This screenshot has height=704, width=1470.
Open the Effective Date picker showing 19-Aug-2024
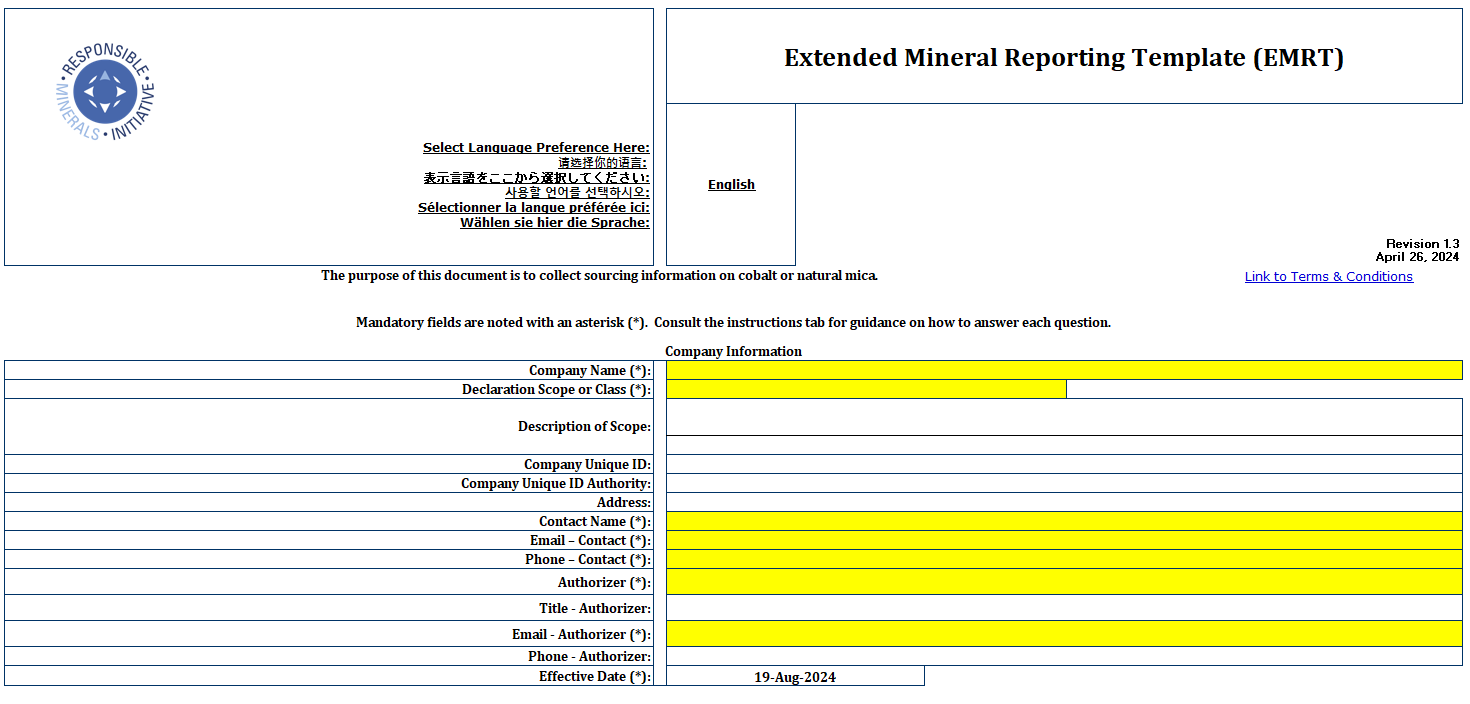795,676
